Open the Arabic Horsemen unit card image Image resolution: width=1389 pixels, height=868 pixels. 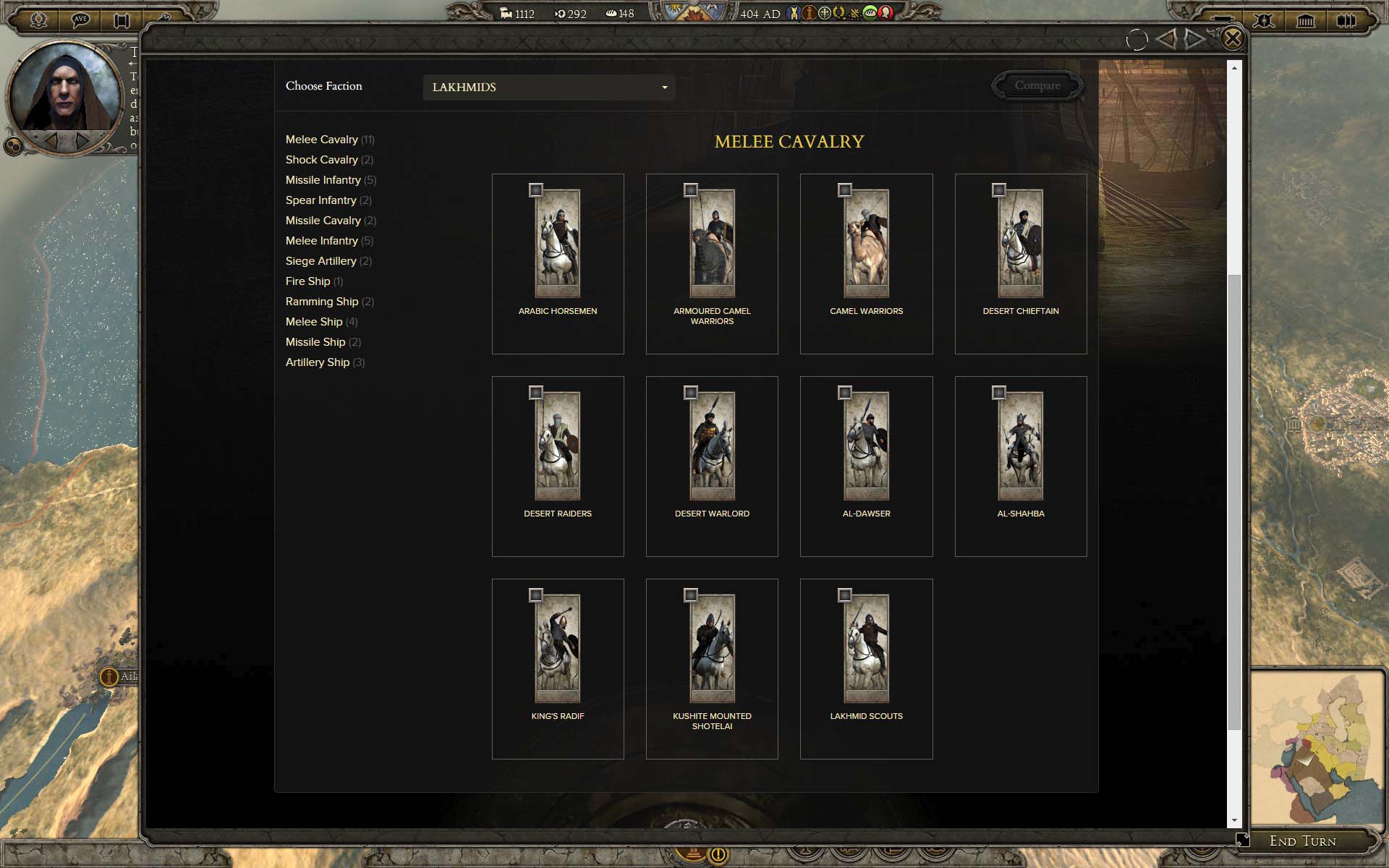[558, 244]
